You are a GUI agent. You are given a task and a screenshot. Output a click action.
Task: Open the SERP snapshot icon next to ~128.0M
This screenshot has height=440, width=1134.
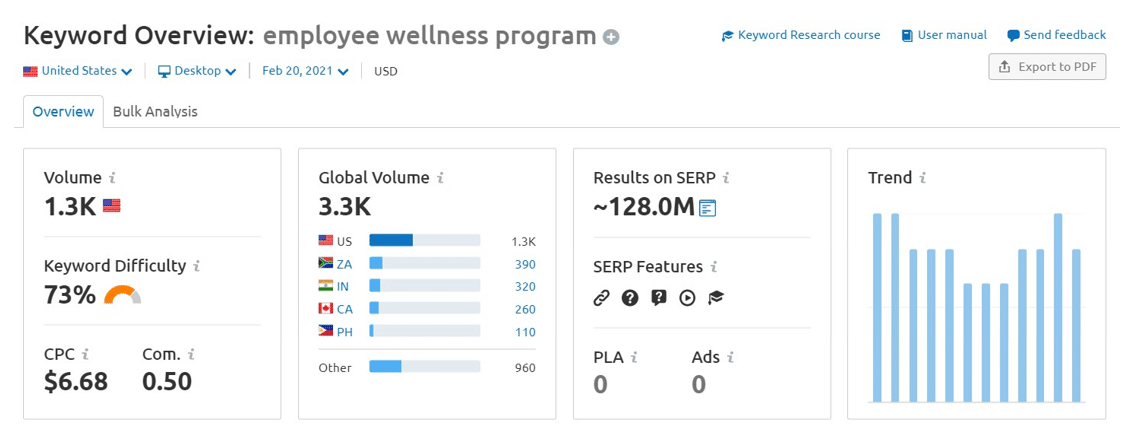708,208
